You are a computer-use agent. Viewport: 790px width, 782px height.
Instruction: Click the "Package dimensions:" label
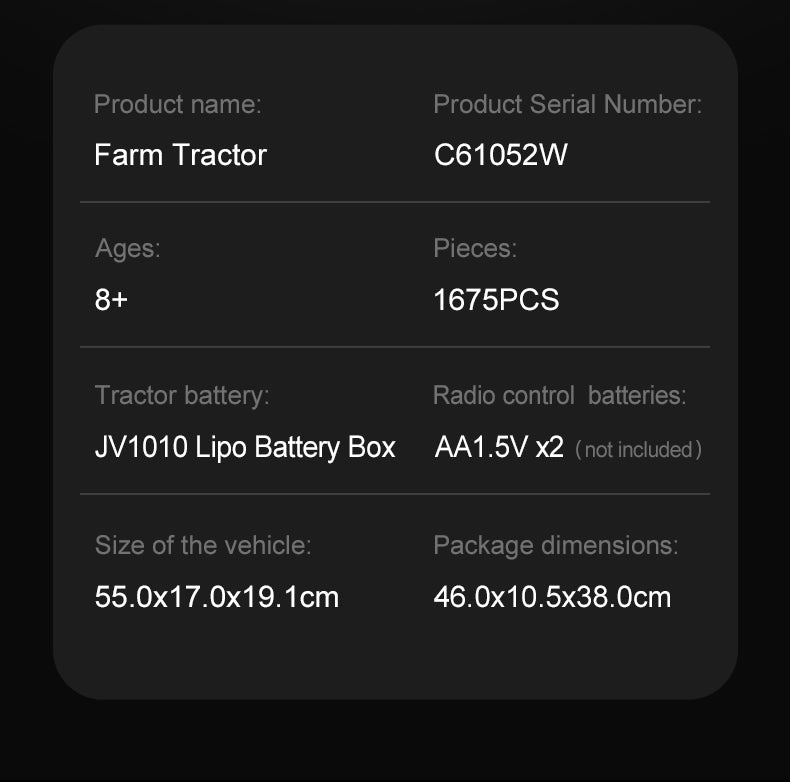[555, 545]
